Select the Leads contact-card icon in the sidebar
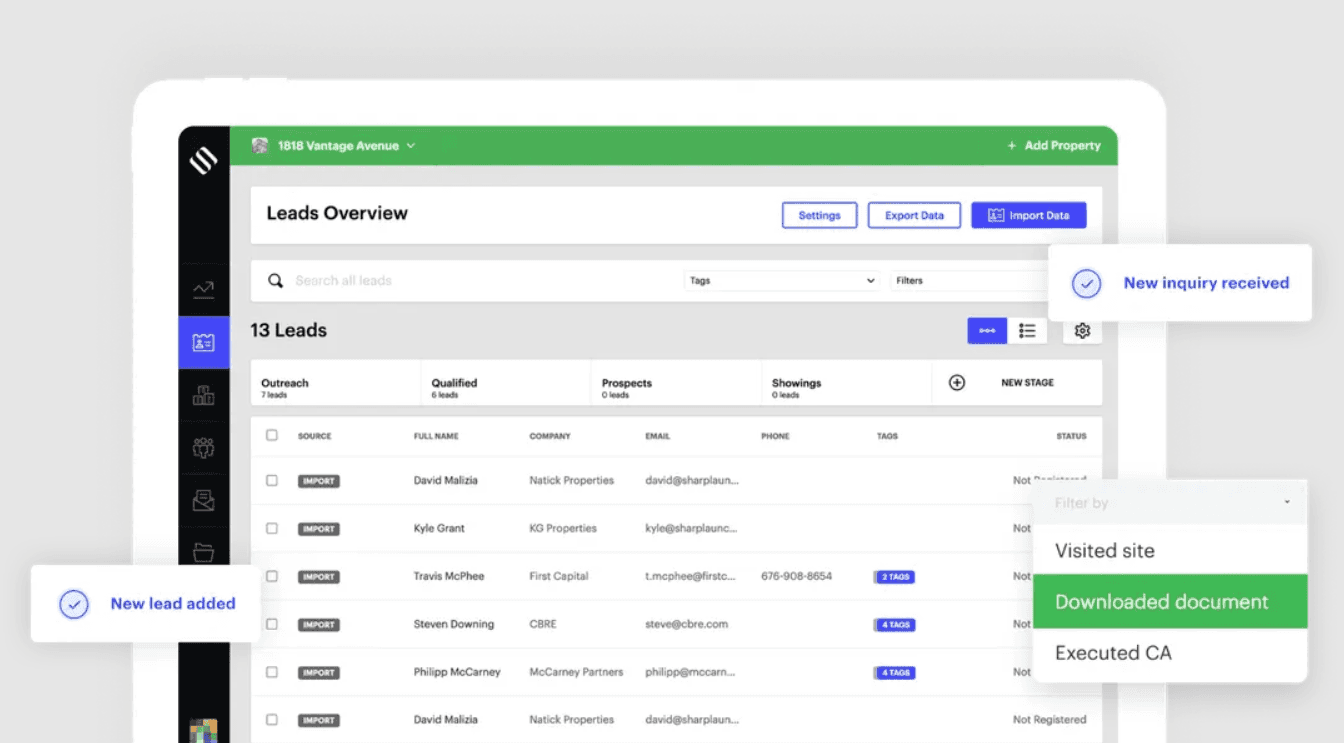Image resolution: width=1344 pixels, height=743 pixels. (204, 341)
